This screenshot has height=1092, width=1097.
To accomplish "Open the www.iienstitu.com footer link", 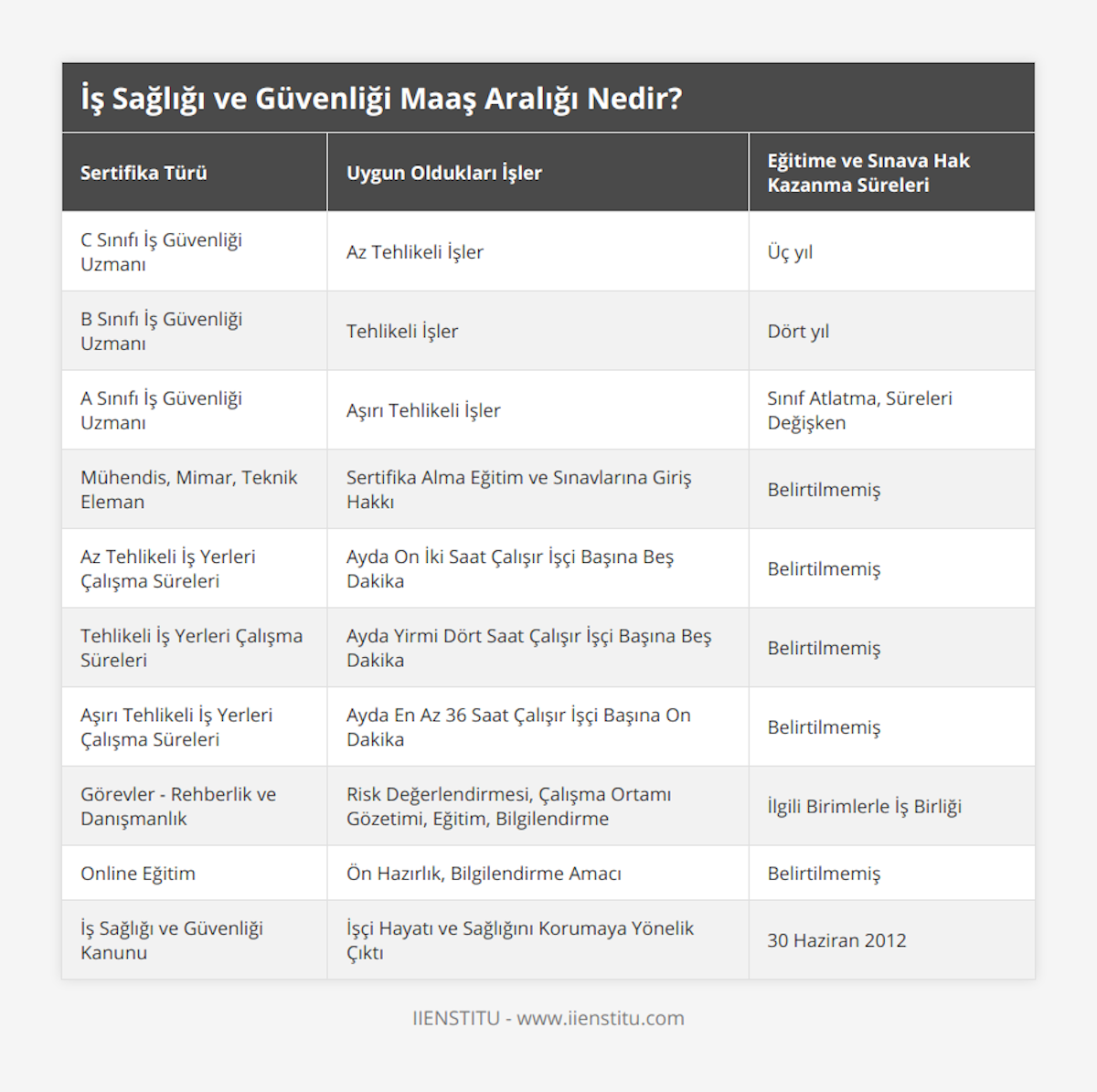I will 601,1018.
